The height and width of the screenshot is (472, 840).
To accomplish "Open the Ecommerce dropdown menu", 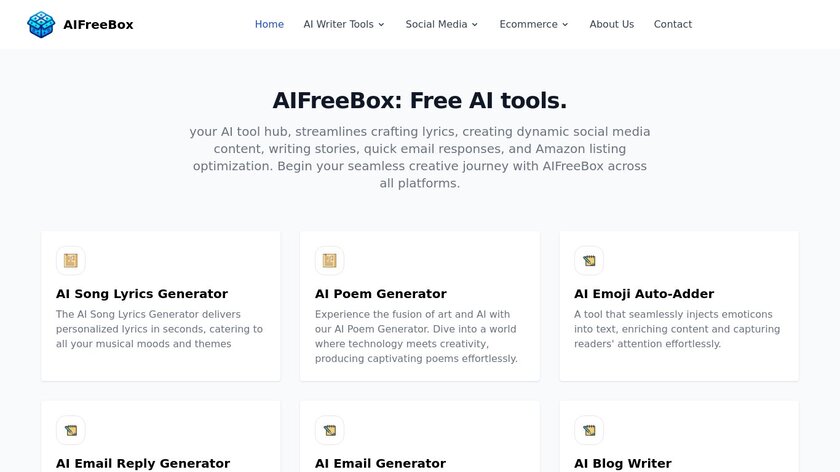I will pos(534,24).
